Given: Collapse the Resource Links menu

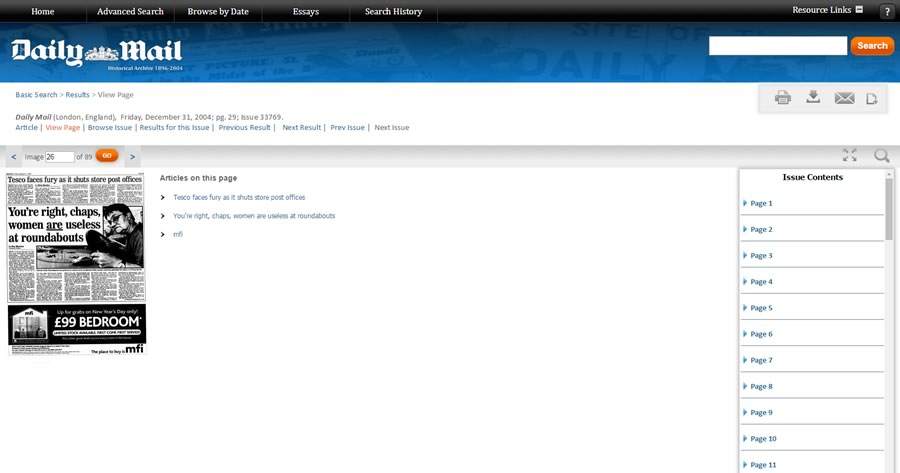Looking at the screenshot, I should tap(859, 9).
